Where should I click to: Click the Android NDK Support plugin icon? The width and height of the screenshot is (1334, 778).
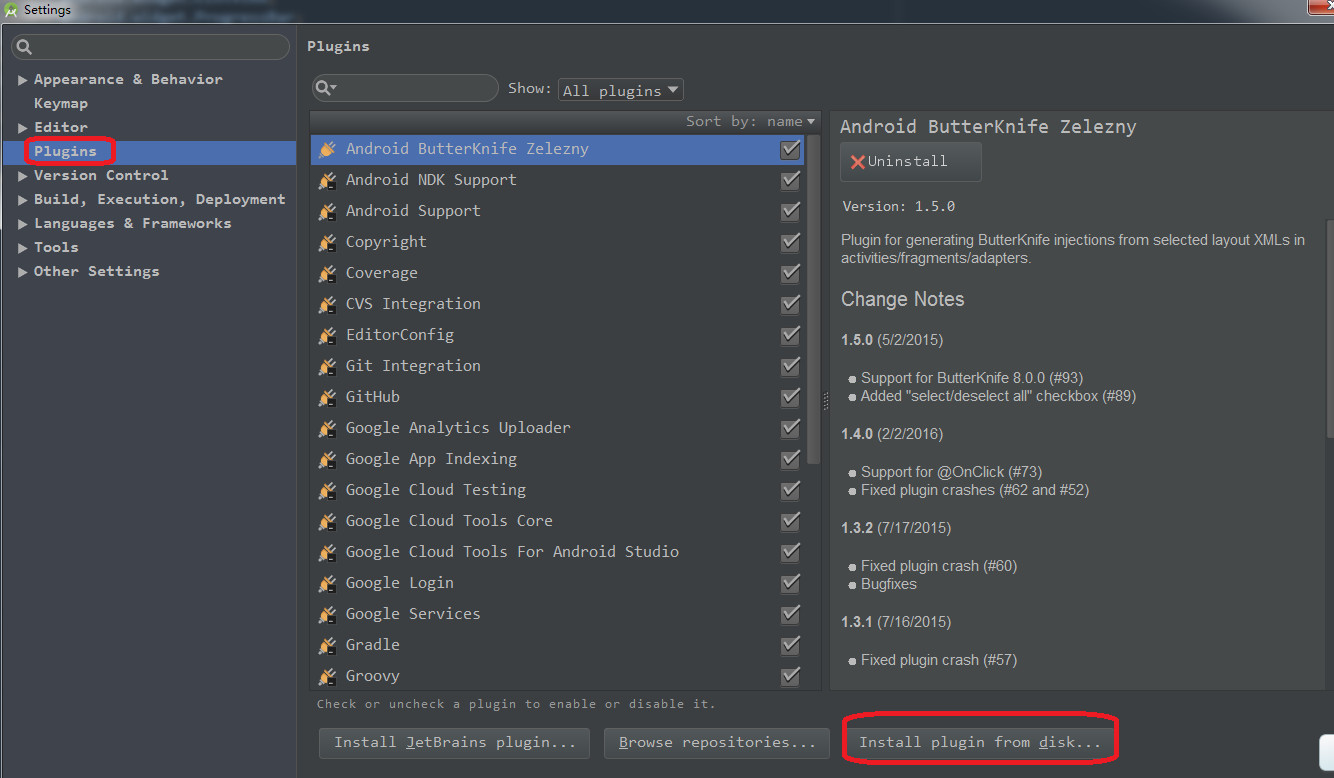(326, 180)
